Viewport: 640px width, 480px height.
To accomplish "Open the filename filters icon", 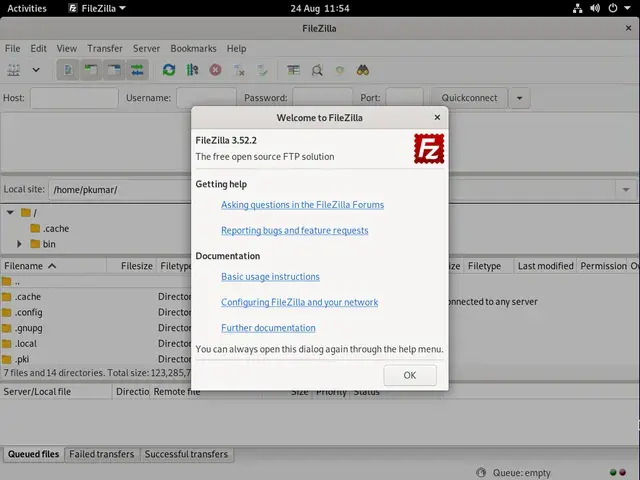I will point(293,70).
